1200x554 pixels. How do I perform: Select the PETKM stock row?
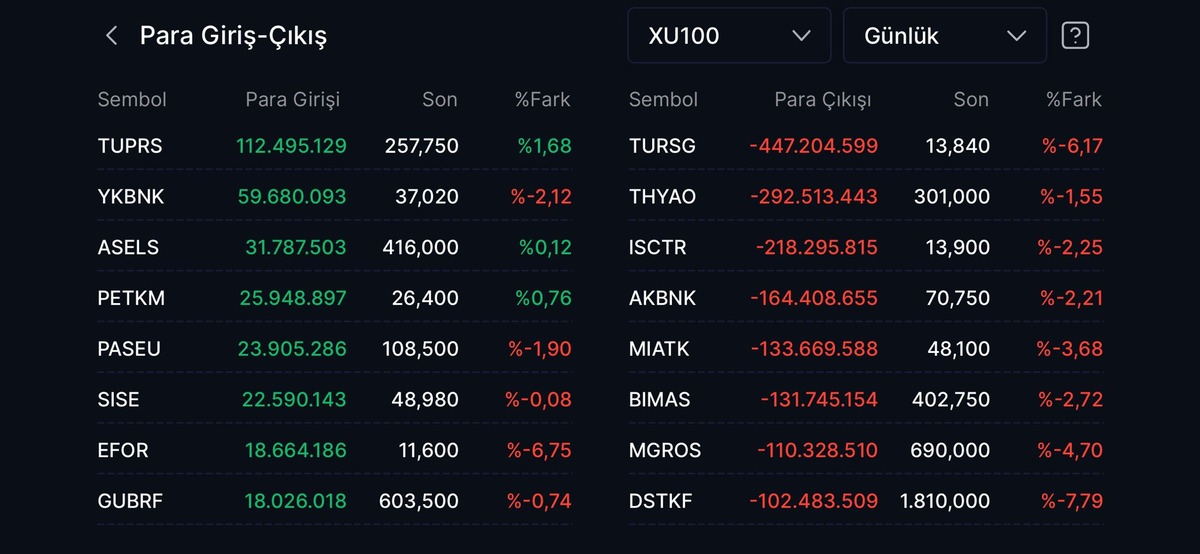[x=335, y=298]
